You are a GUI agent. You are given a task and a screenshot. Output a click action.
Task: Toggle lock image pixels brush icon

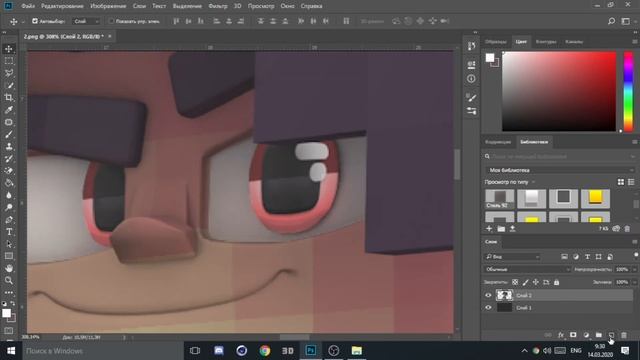click(x=526, y=282)
